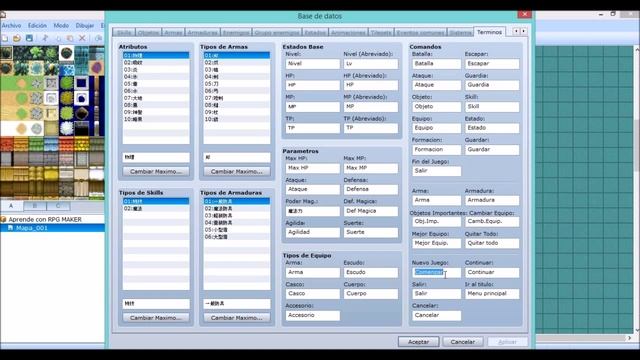
Task: Click the Nivel (Abreviado) Lv field
Action: (371, 64)
